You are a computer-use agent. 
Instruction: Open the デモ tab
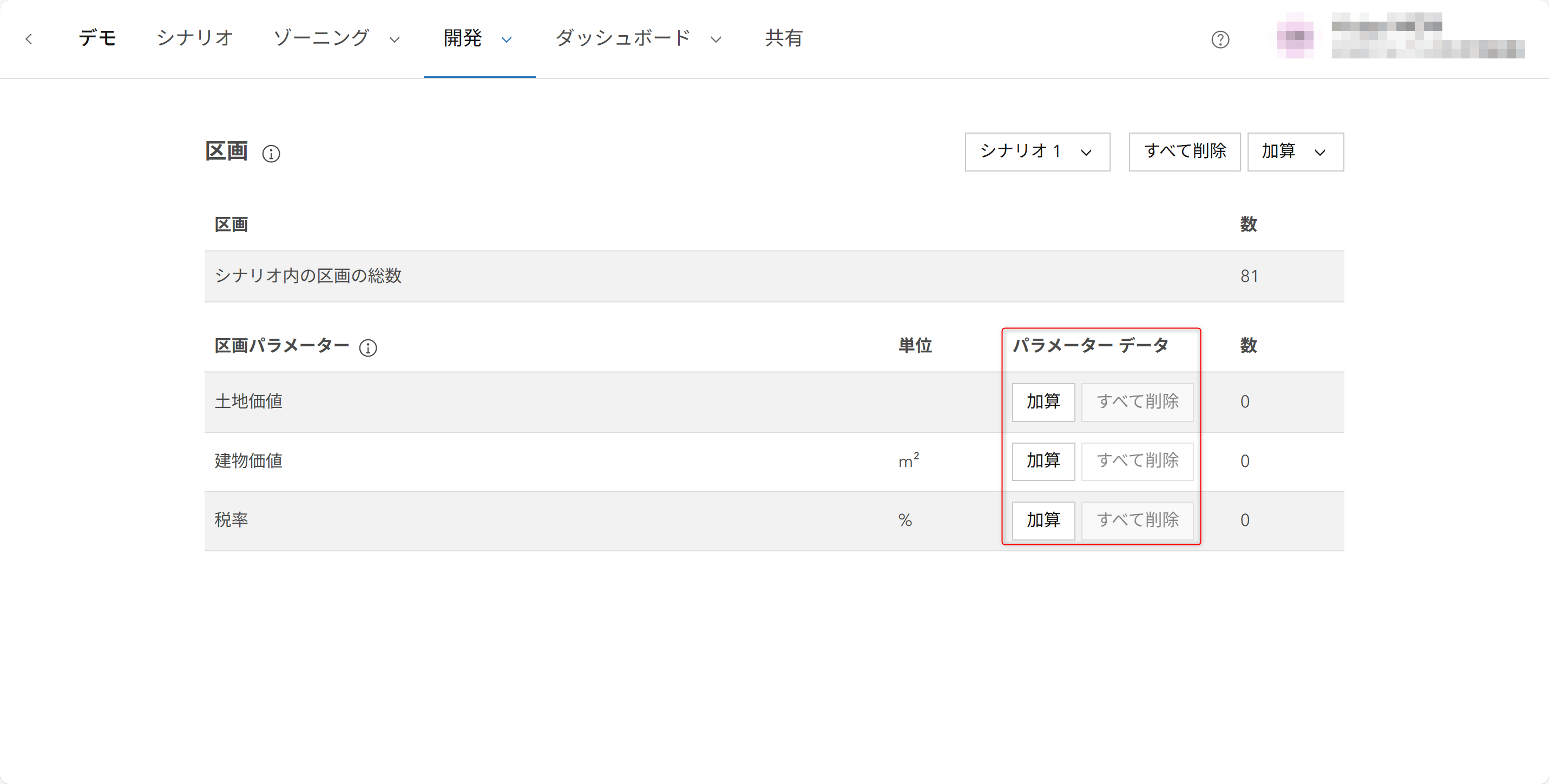97,38
